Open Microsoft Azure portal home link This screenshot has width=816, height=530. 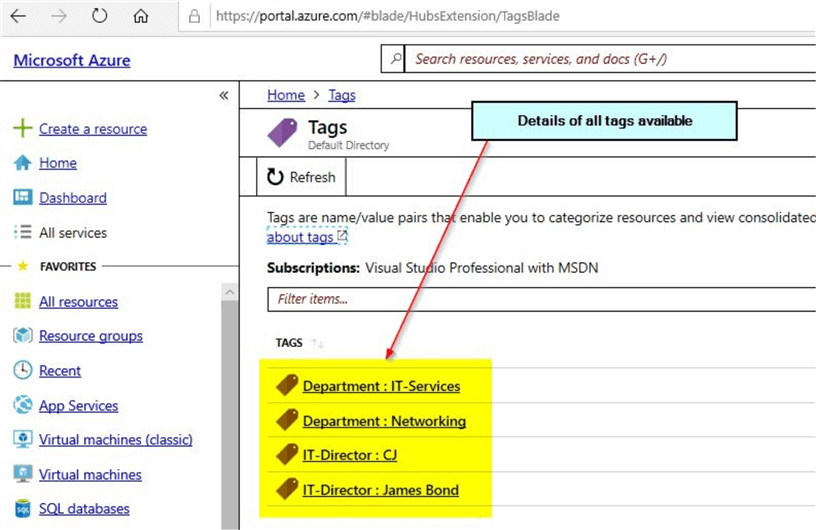point(72,60)
